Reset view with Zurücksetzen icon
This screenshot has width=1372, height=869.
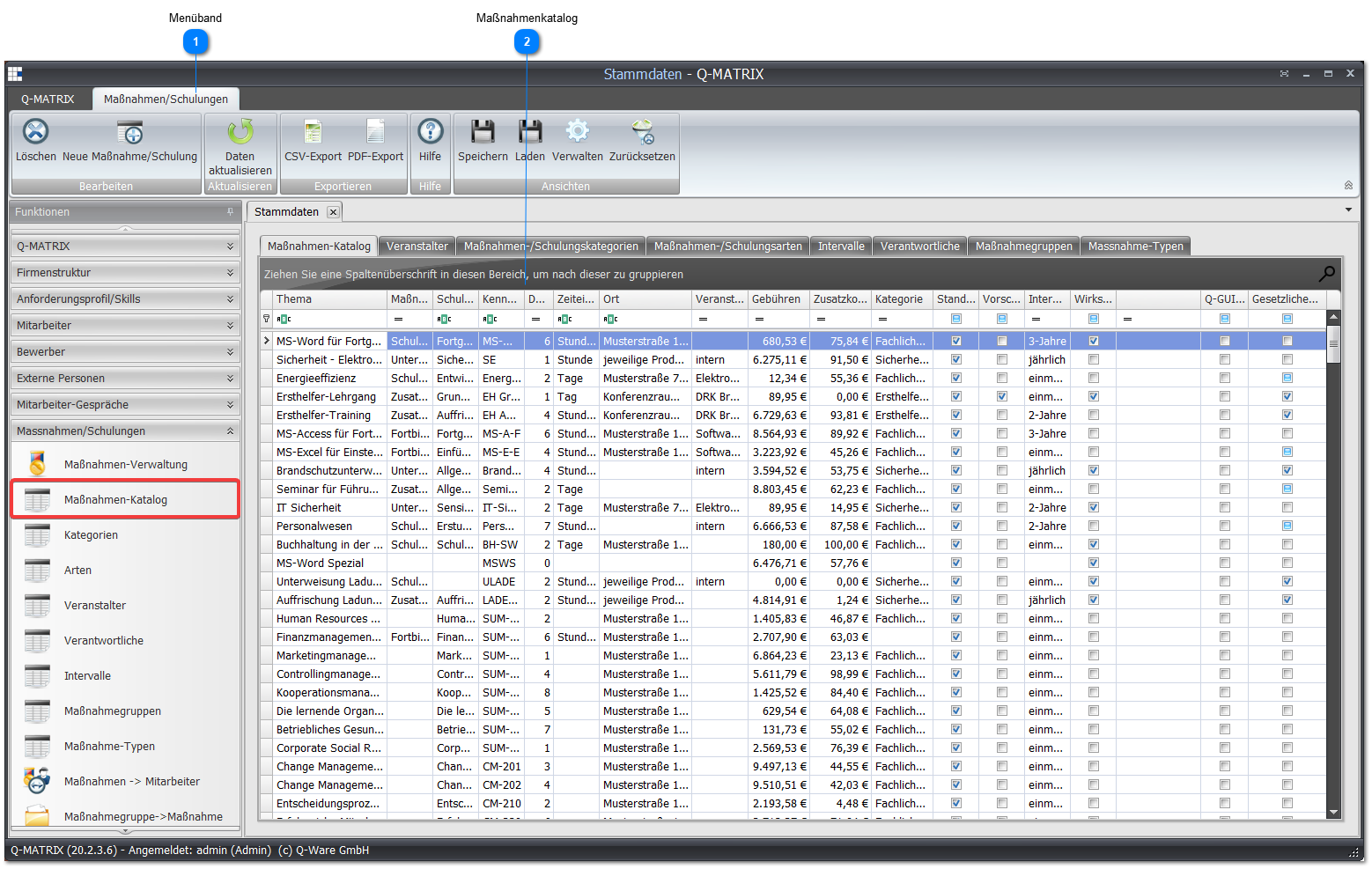[x=643, y=132]
